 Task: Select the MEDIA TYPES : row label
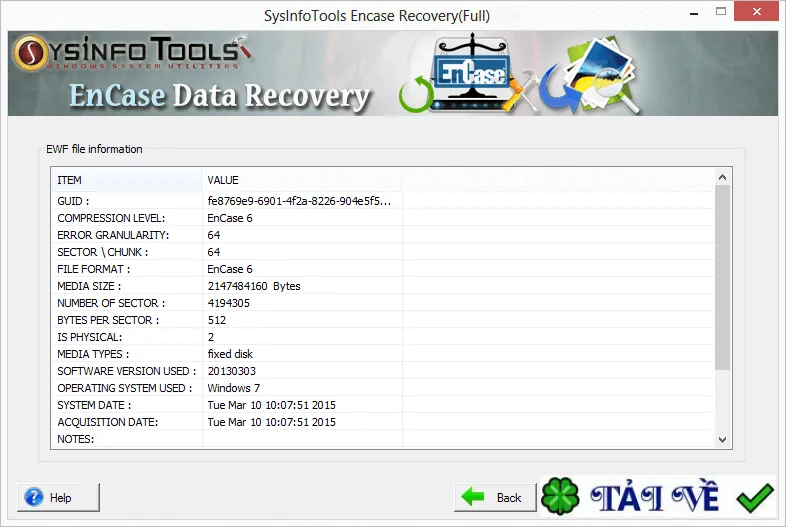click(x=93, y=355)
